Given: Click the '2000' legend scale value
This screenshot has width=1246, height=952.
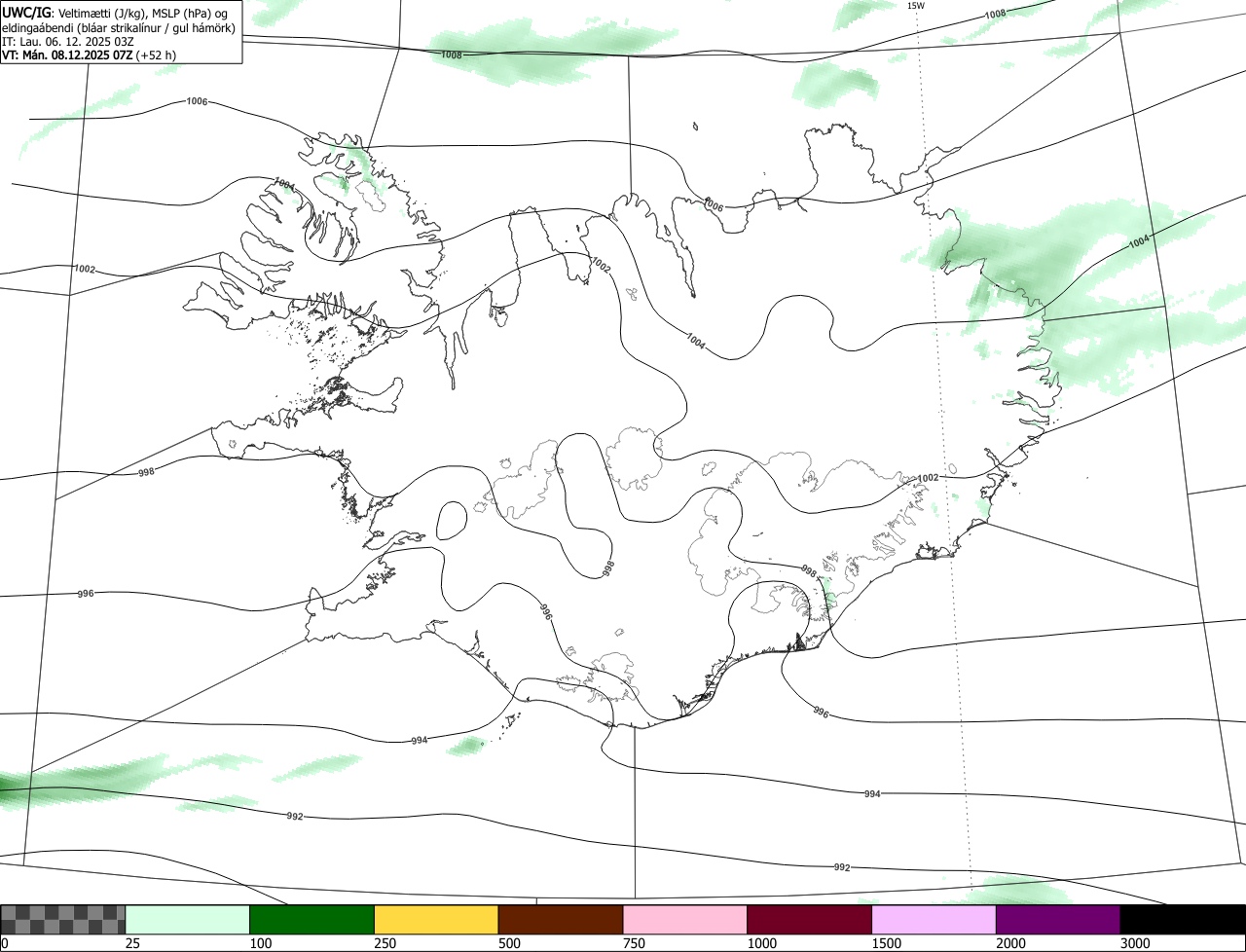Looking at the screenshot, I should 1010,943.
